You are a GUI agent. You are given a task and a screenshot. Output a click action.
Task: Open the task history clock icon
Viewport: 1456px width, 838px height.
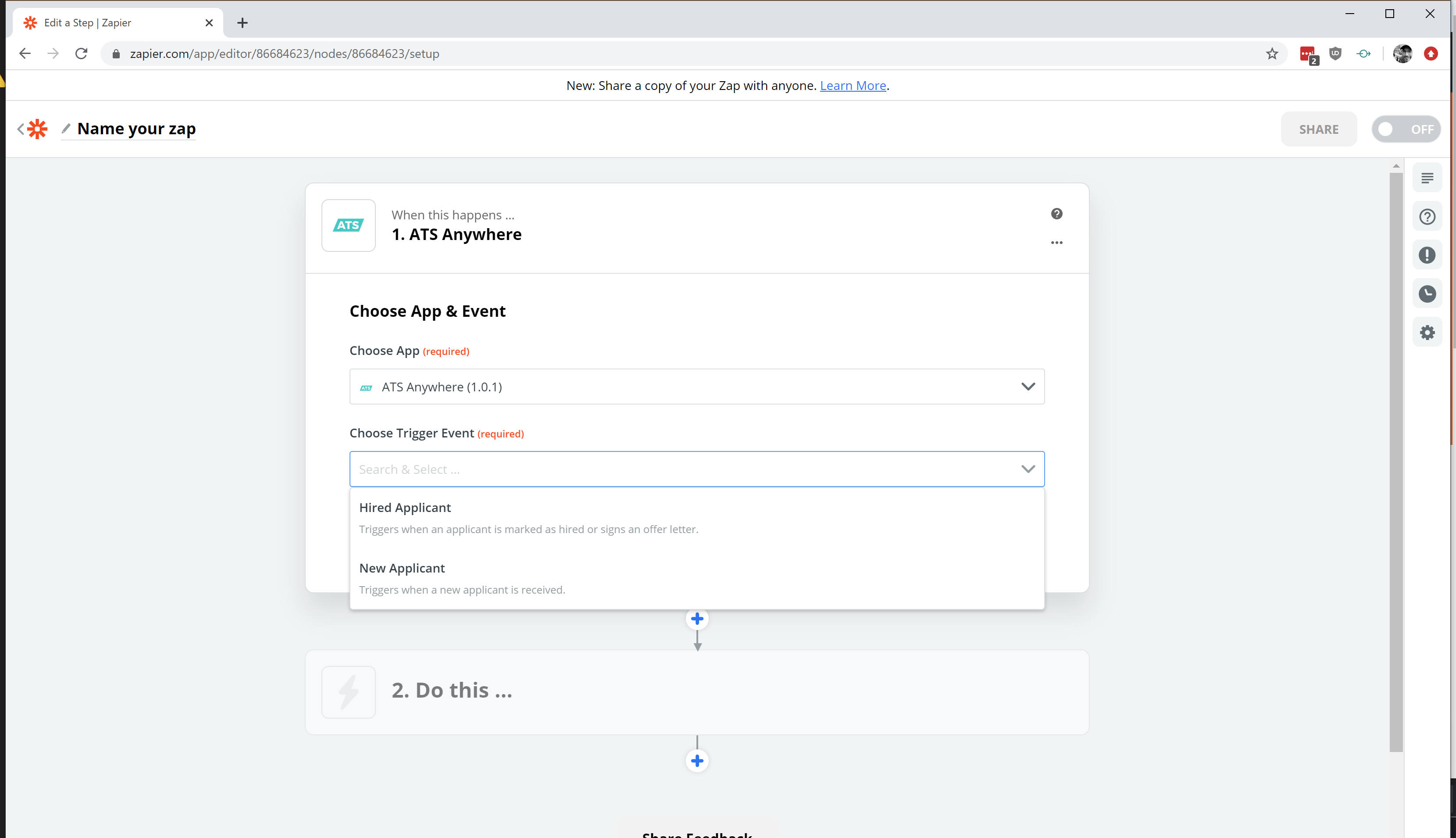tap(1427, 294)
